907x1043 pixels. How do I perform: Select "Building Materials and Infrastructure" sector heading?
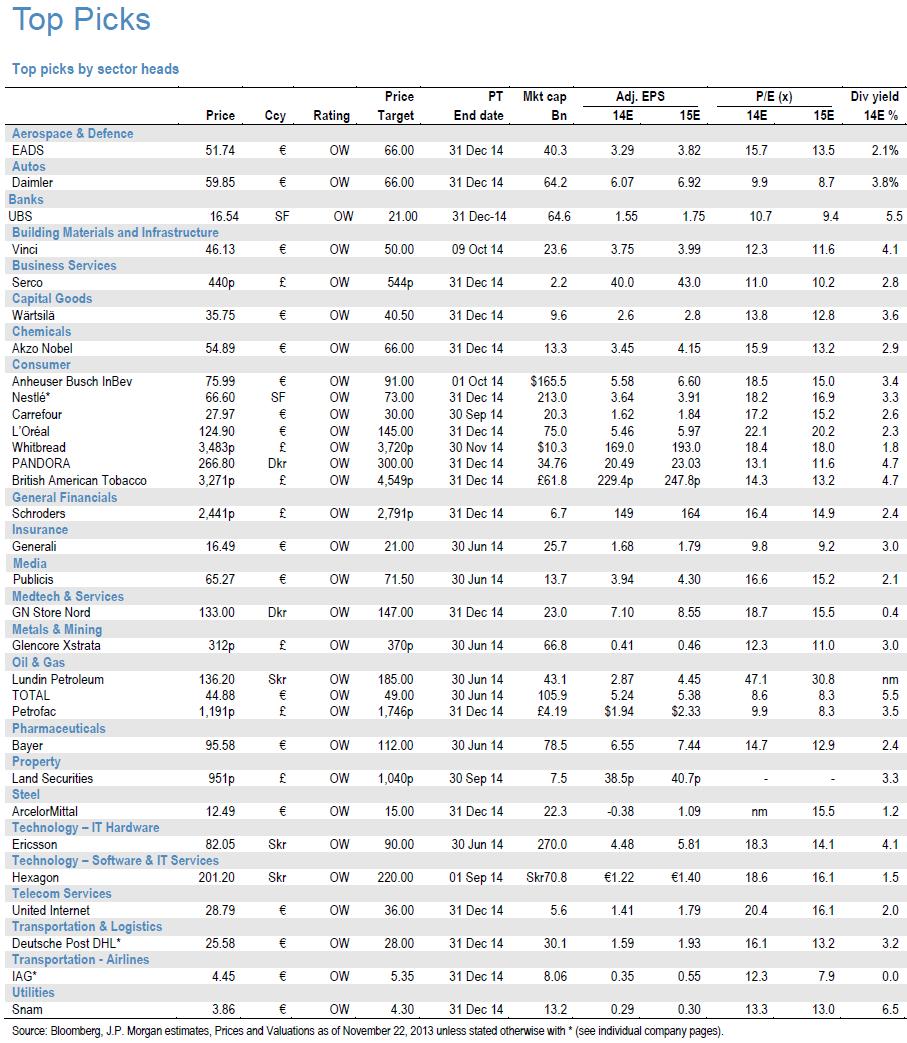click(115, 233)
